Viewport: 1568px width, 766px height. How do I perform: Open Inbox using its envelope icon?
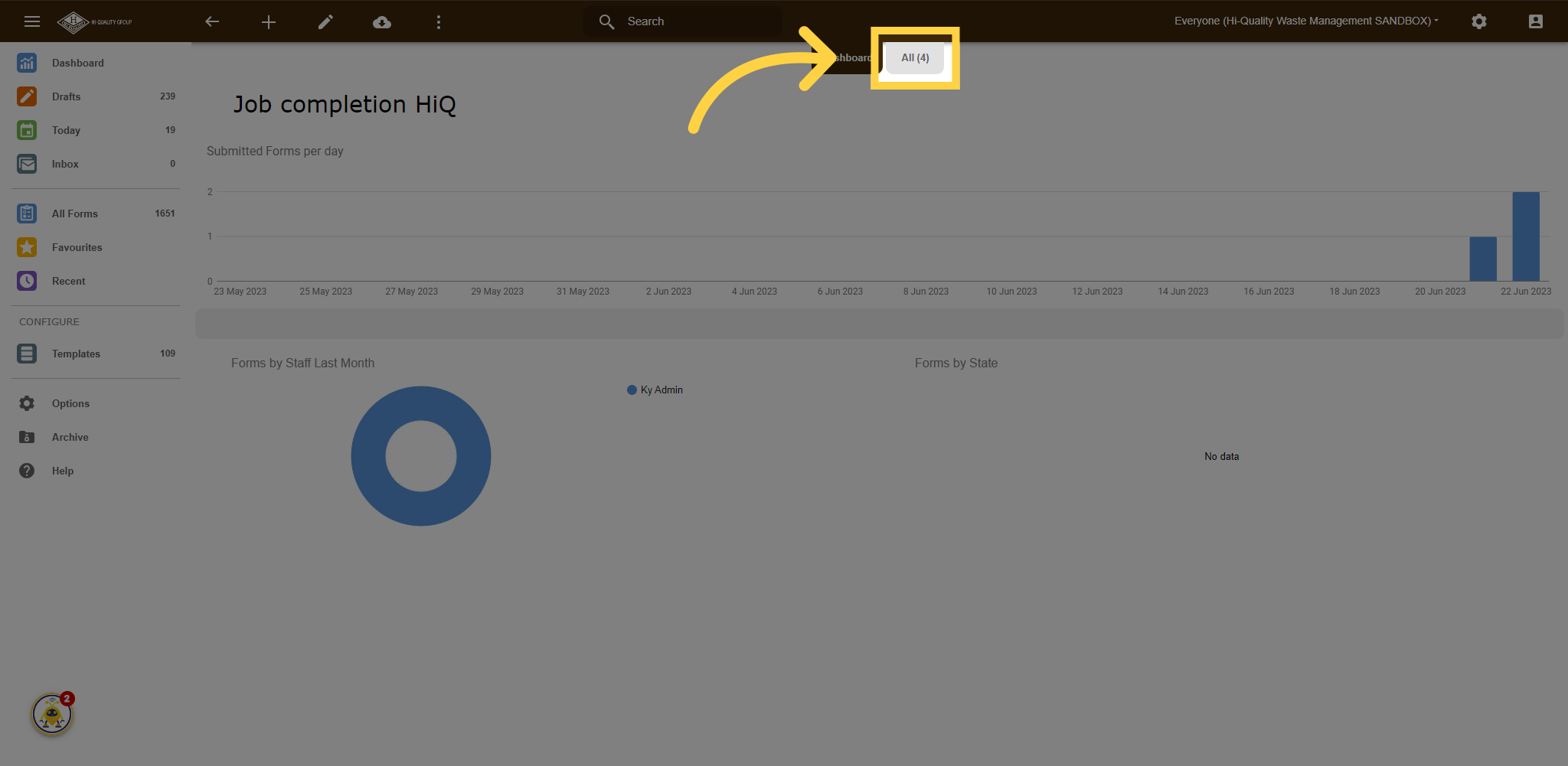coord(27,164)
